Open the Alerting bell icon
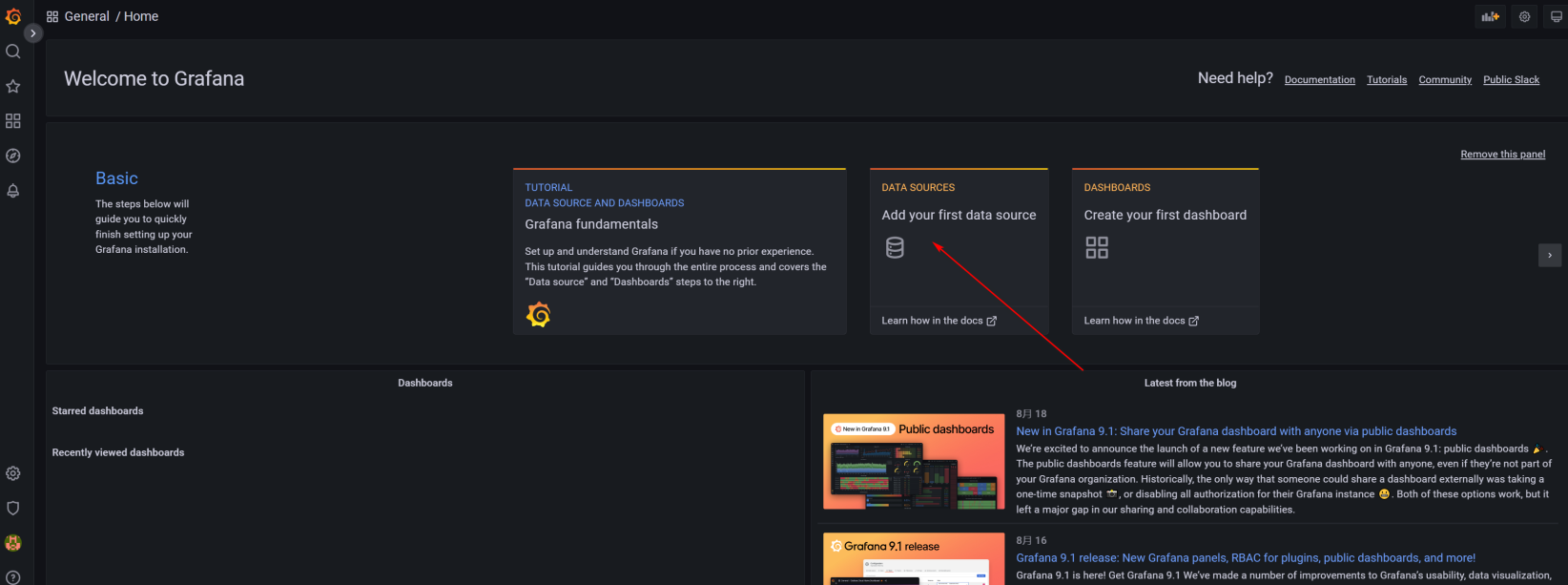 13,191
